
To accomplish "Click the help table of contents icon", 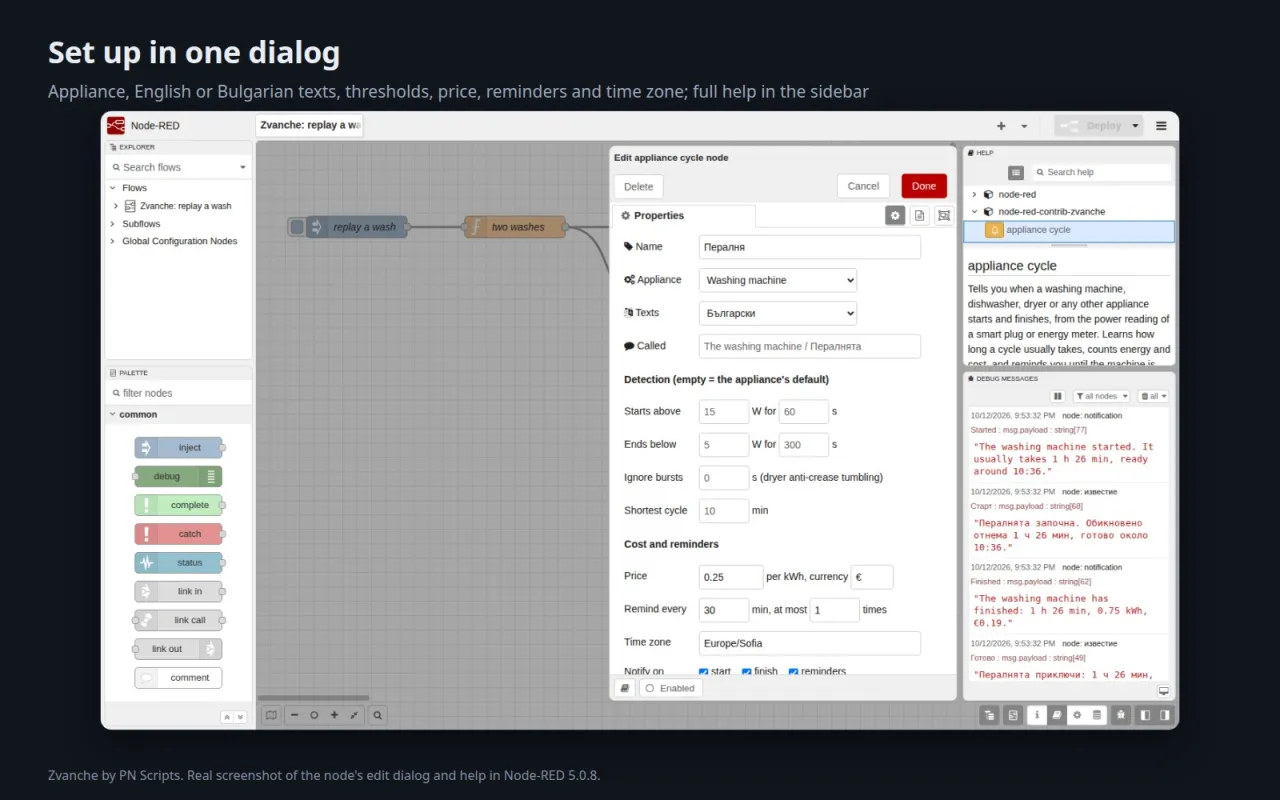I will click(1016, 172).
